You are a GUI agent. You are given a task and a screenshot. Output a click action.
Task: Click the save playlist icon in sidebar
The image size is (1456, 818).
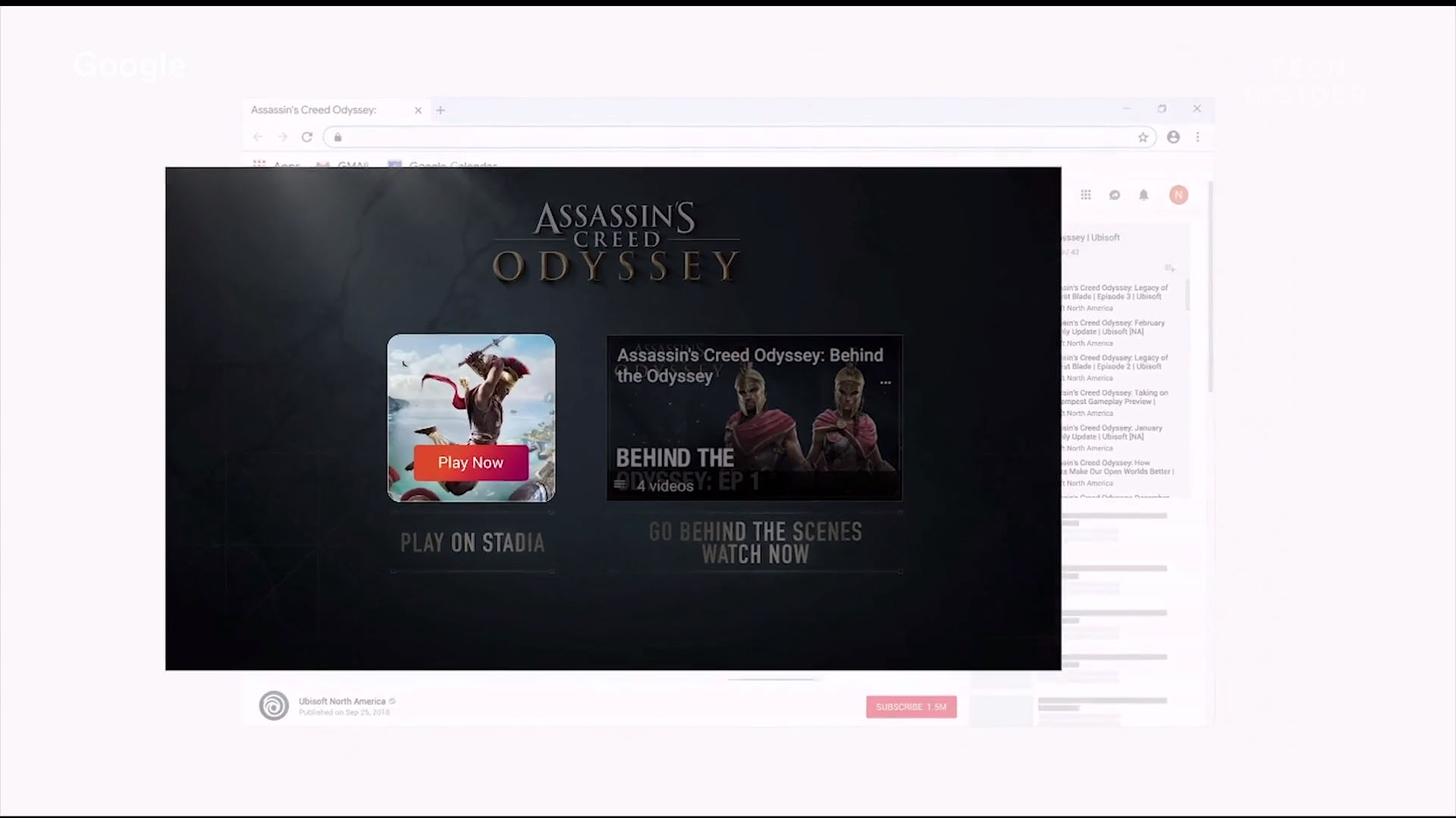(x=1169, y=268)
